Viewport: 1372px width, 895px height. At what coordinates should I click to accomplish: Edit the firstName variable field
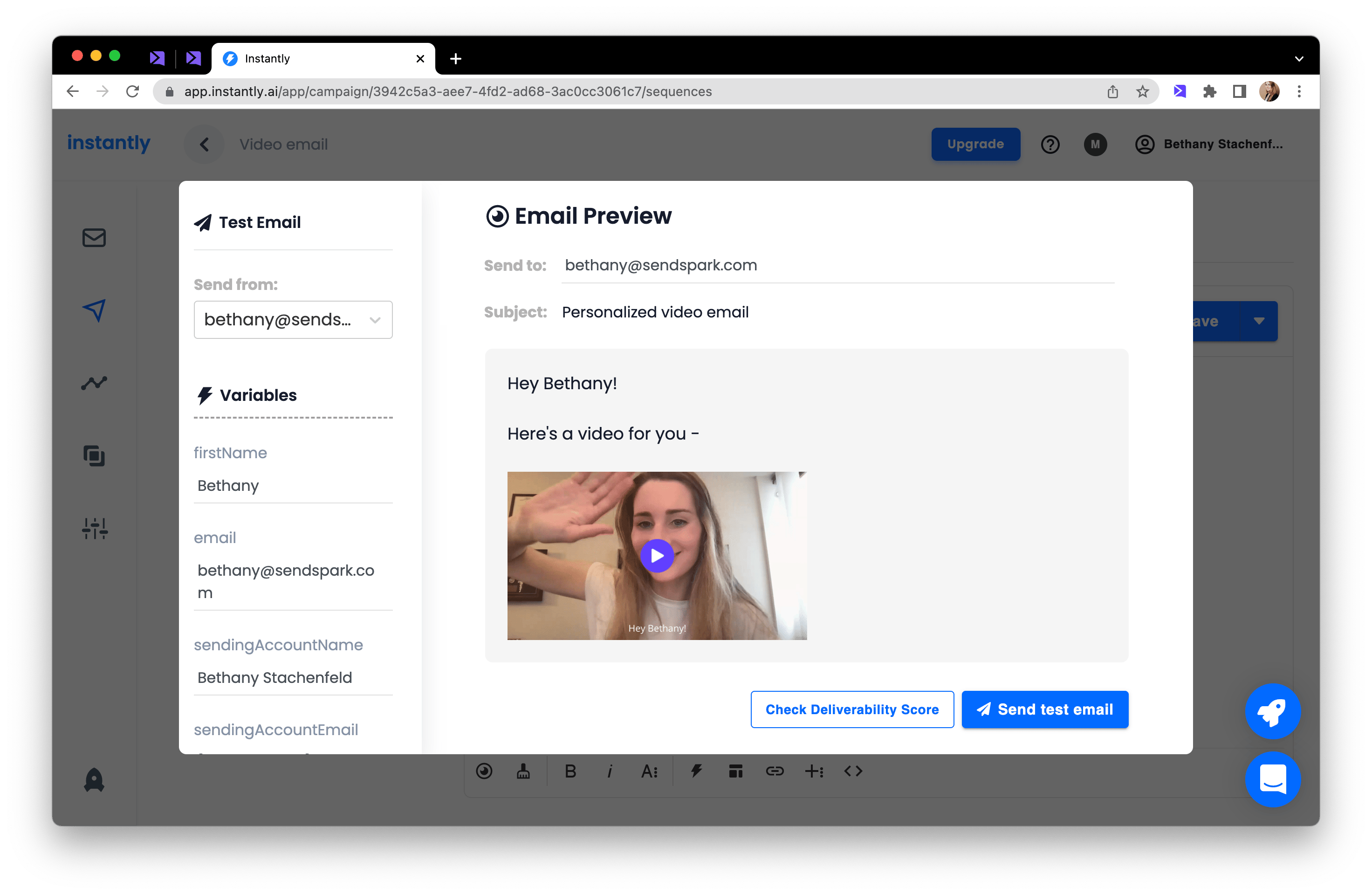[x=293, y=486]
